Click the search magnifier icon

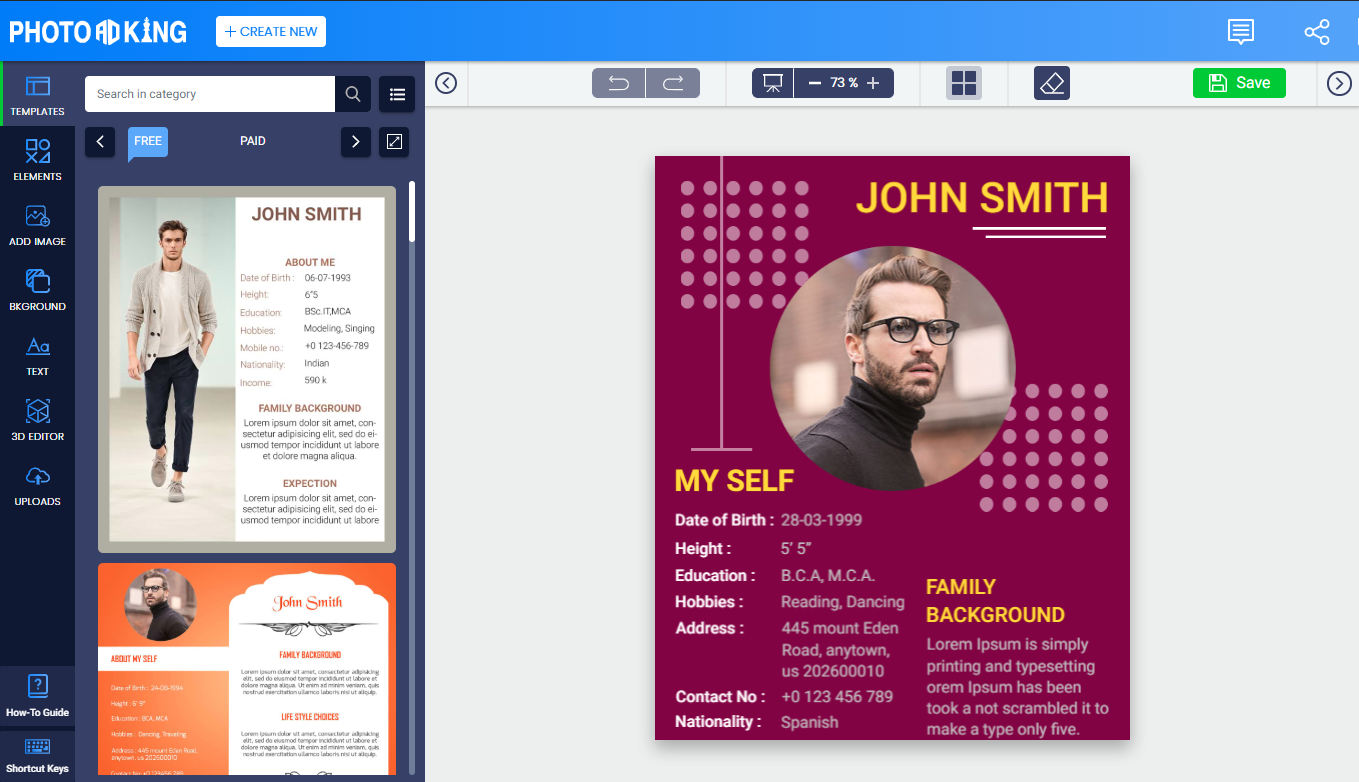point(352,93)
